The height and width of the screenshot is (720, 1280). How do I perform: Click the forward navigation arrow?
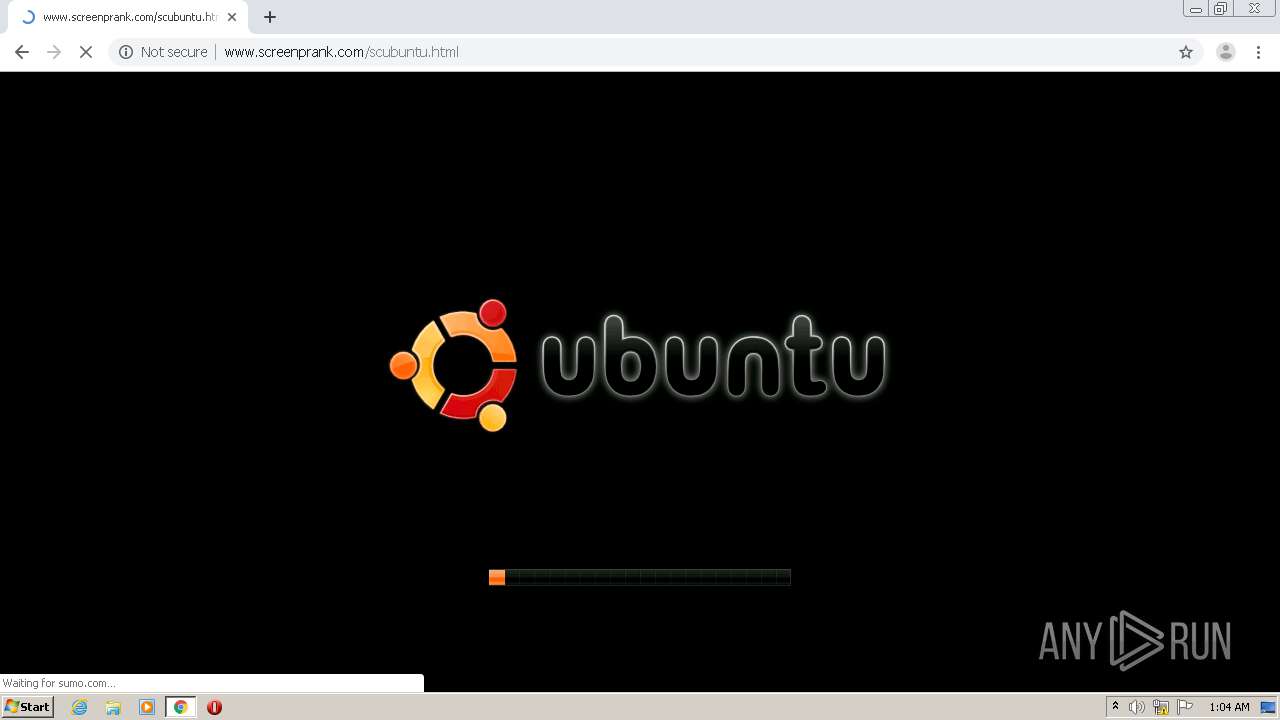click(x=54, y=52)
